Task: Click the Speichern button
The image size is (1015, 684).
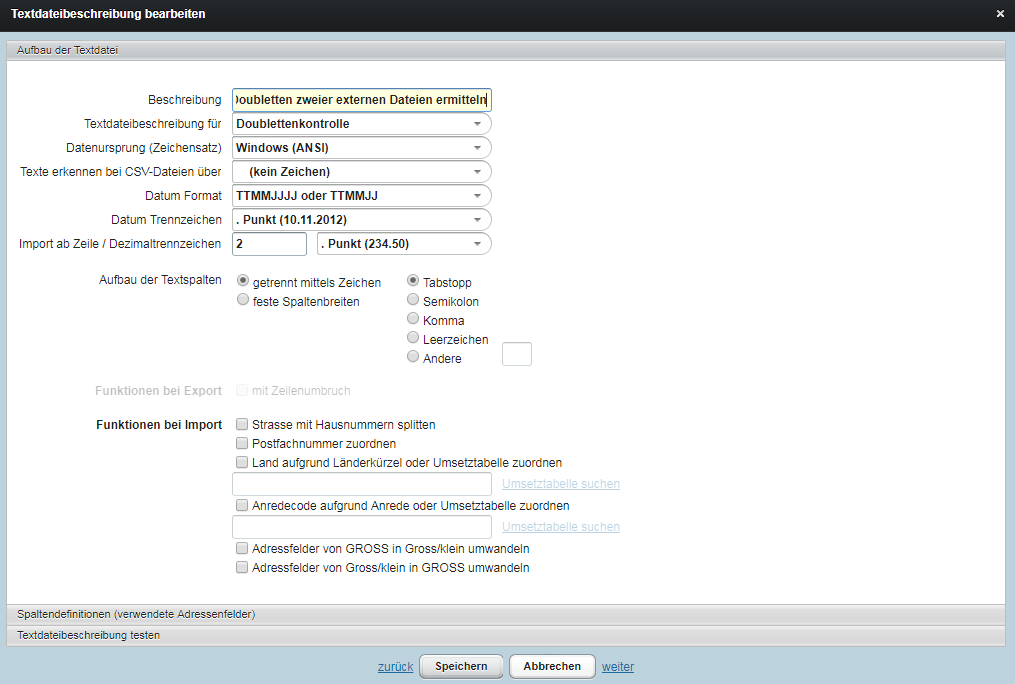Action: (461, 666)
